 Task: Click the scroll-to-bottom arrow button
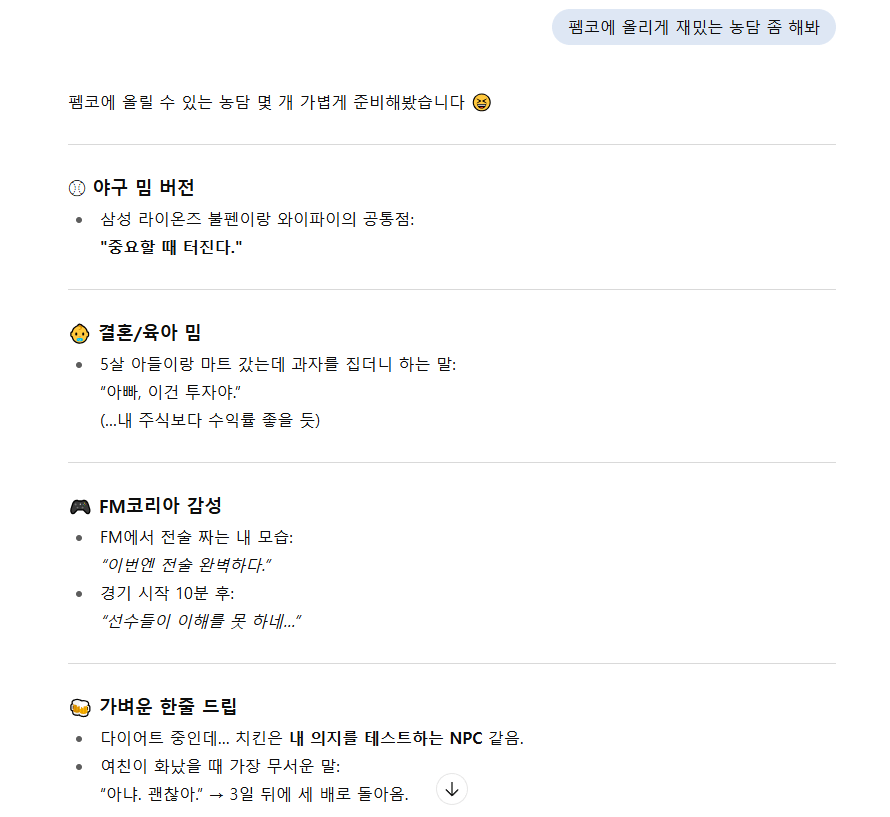coord(452,789)
